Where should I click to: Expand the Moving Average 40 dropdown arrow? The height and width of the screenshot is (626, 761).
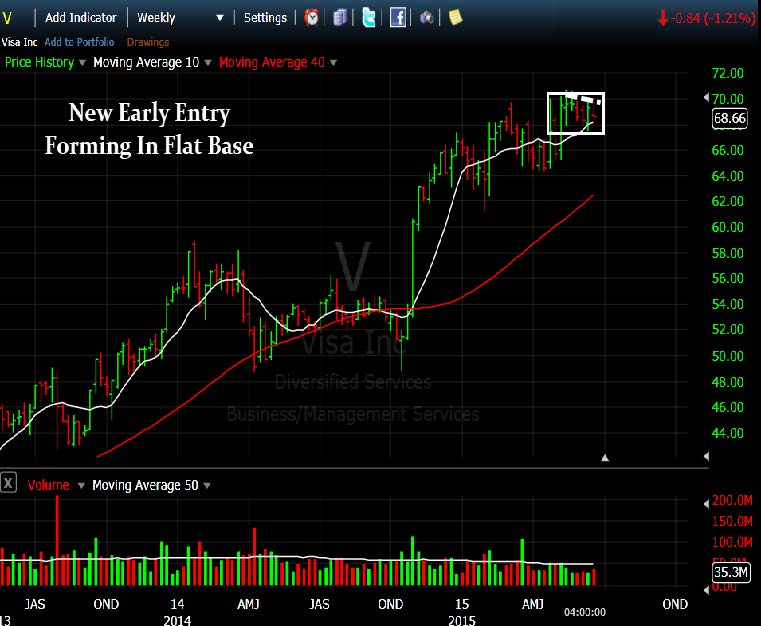coord(333,63)
